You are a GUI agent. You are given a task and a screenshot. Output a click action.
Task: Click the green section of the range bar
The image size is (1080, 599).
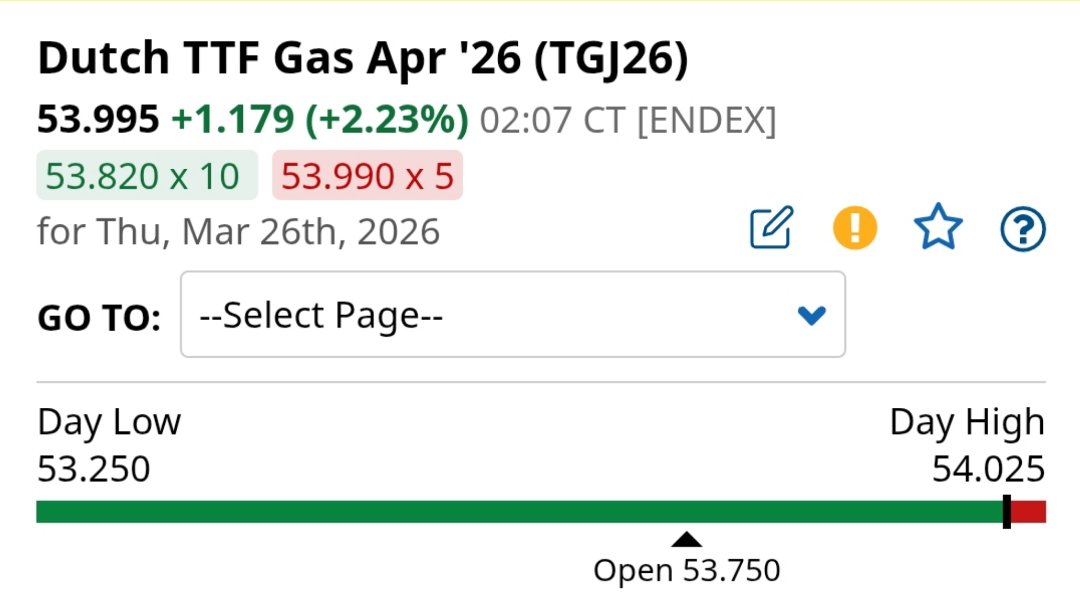(500, 512)
